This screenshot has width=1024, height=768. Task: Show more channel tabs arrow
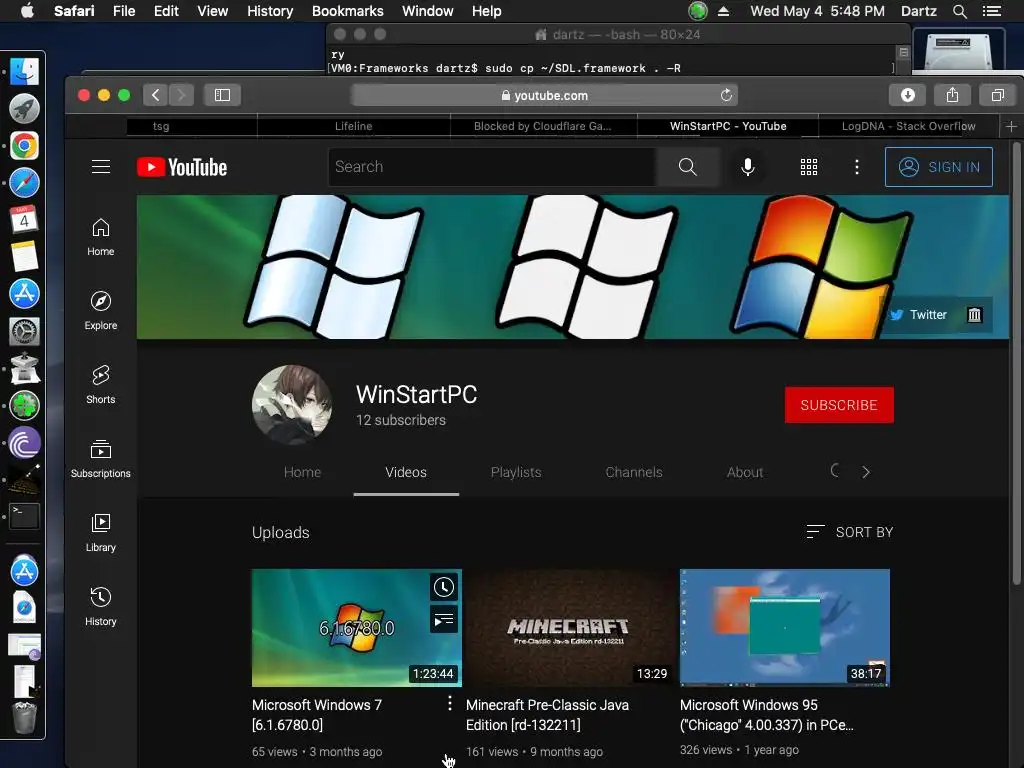click(866, 472)
